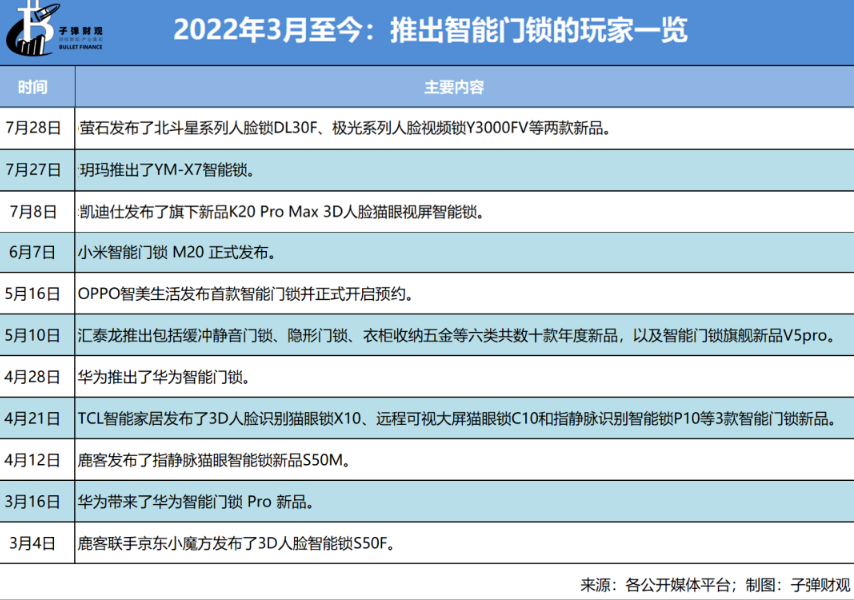Click the 7月28日 date cell

click(33, 128)
